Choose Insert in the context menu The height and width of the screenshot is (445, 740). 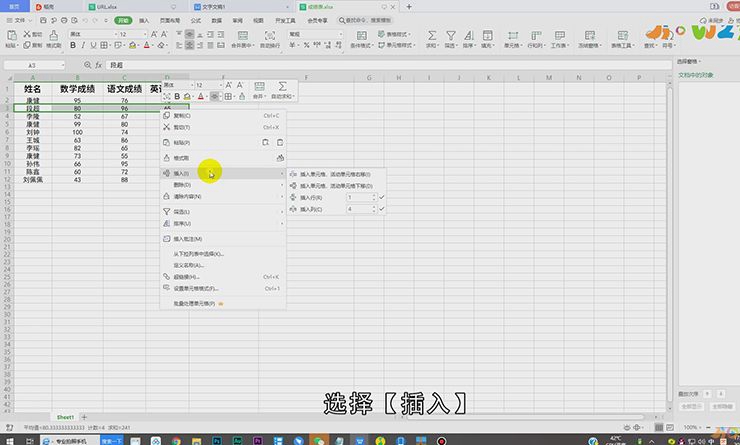click(224, 174)
